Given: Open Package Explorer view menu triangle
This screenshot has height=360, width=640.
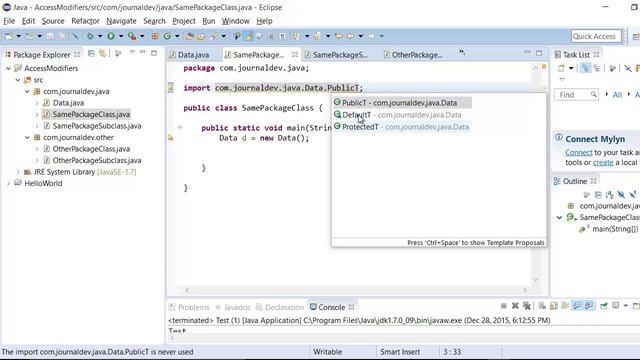Looking at the screenshot, I should [132, 52].
